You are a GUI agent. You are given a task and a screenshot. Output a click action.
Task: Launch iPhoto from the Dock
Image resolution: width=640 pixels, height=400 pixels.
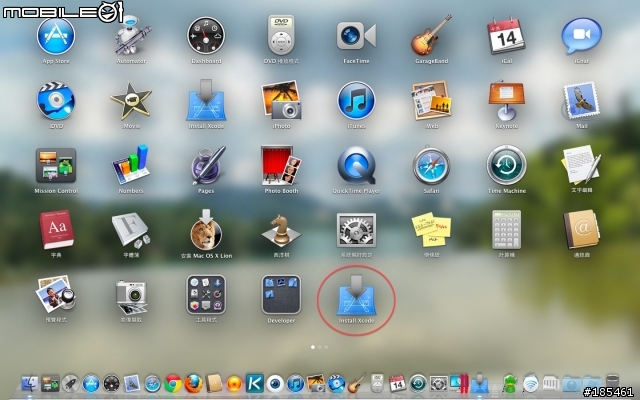(x=316, y=384)
